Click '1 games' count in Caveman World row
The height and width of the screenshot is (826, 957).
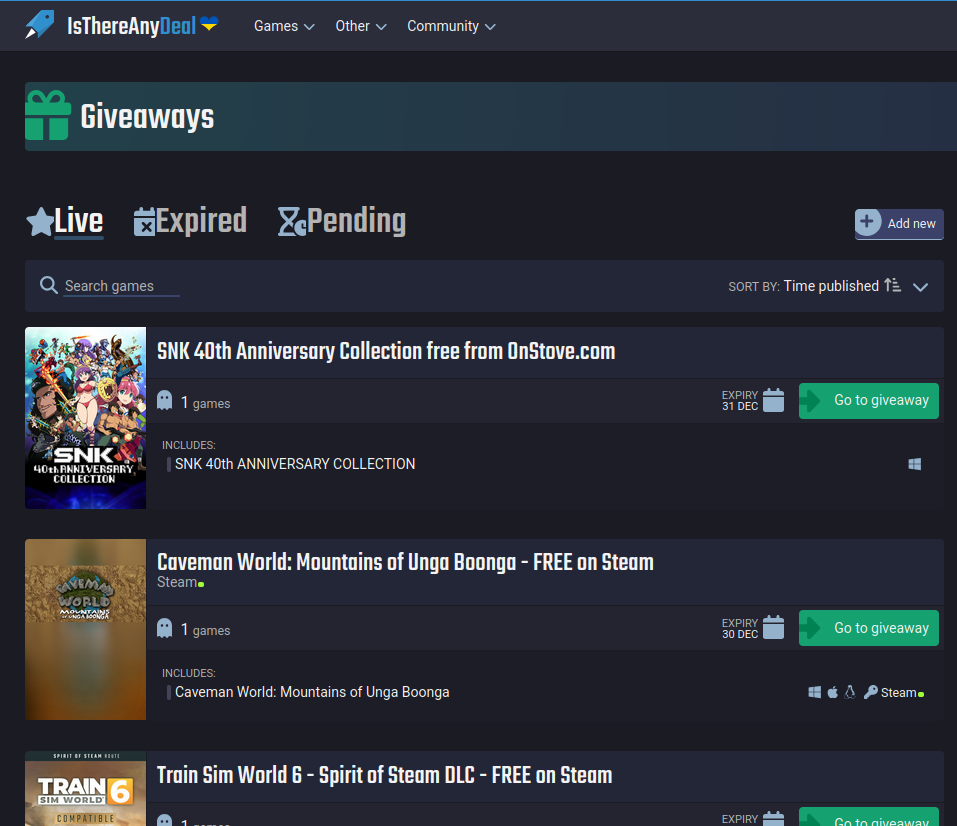[x=205, y=629]
